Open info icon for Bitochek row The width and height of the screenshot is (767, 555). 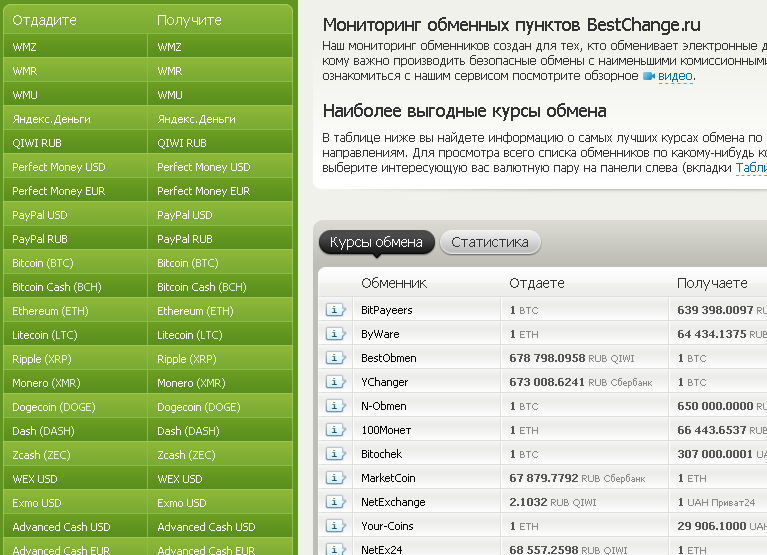[336, 454]
